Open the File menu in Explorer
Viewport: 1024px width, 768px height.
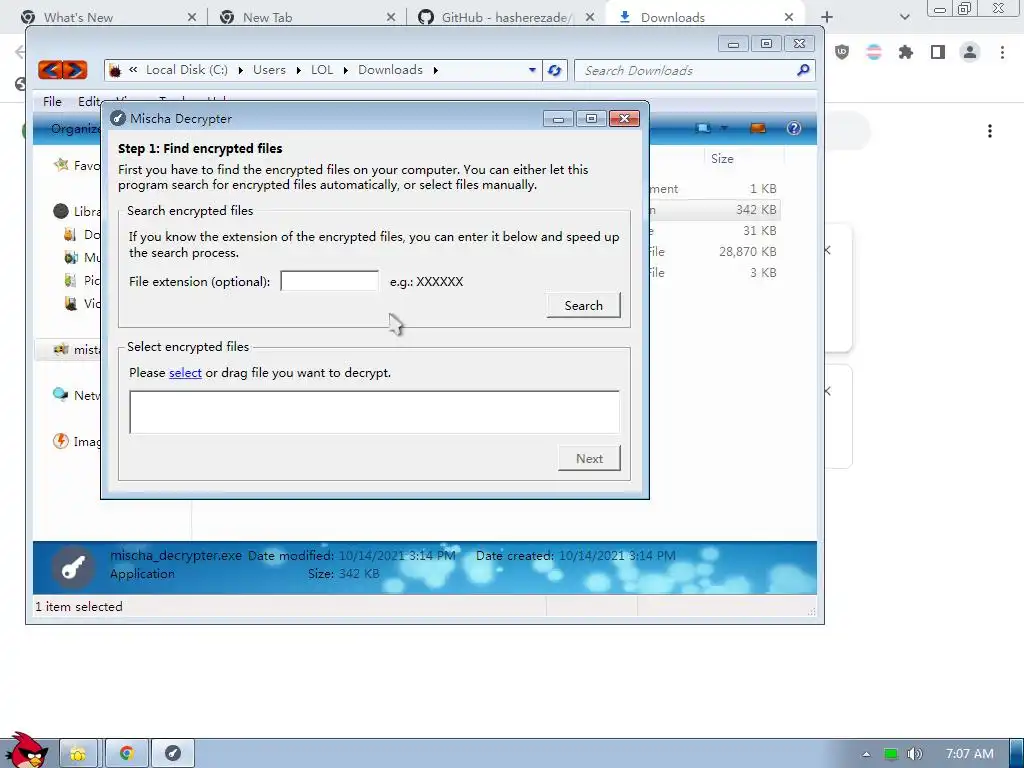(52, 101)
